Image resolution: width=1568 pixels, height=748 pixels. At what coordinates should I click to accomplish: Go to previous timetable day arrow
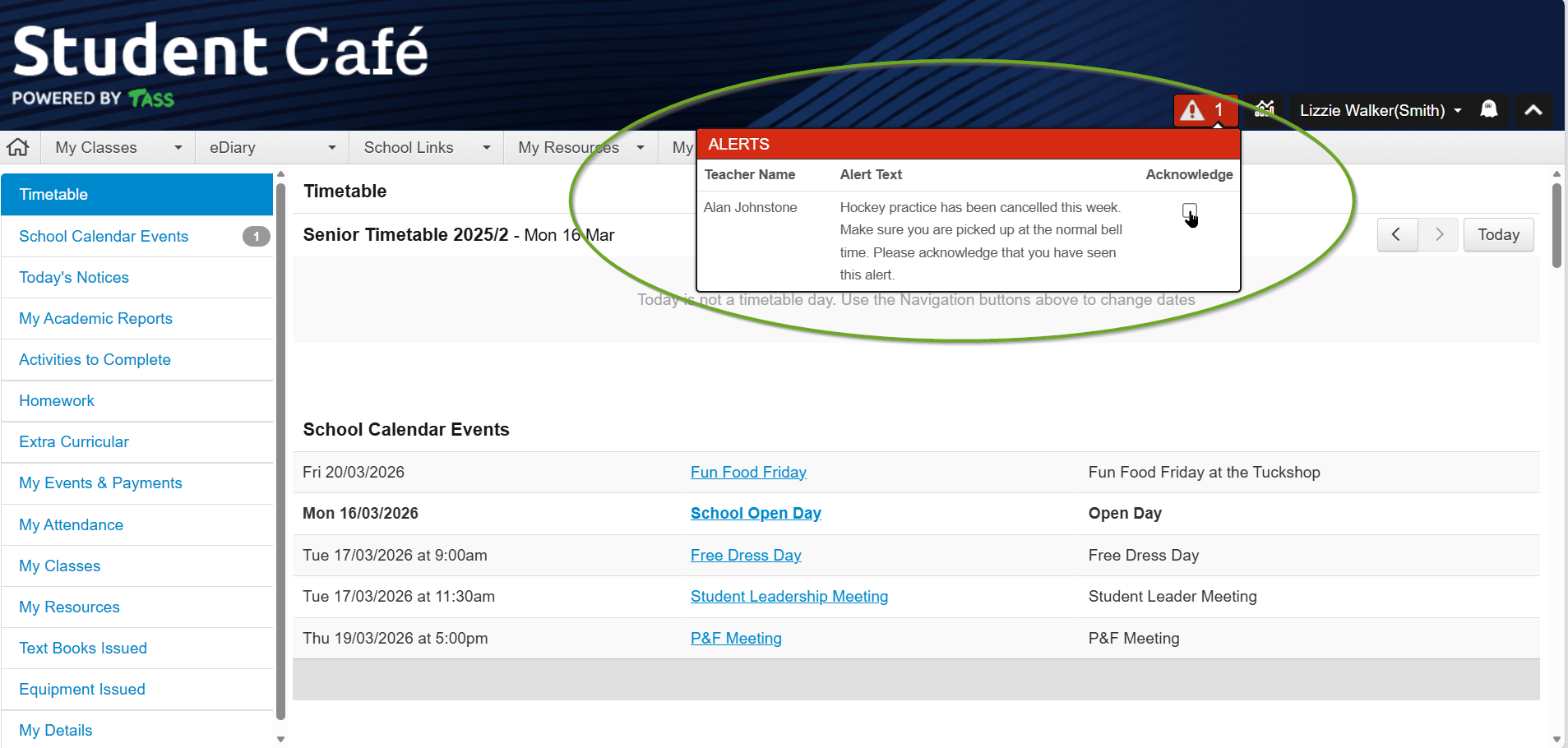(1396, 234)
